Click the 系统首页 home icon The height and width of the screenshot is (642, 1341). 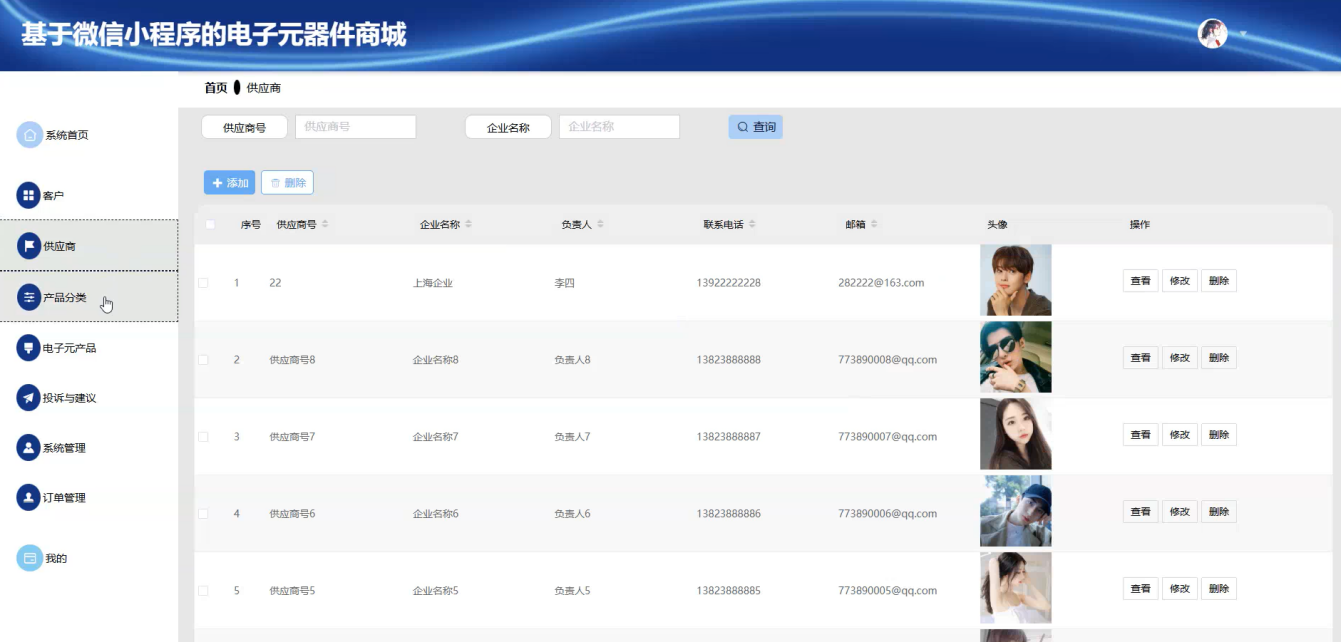click(x=30, y=135)
